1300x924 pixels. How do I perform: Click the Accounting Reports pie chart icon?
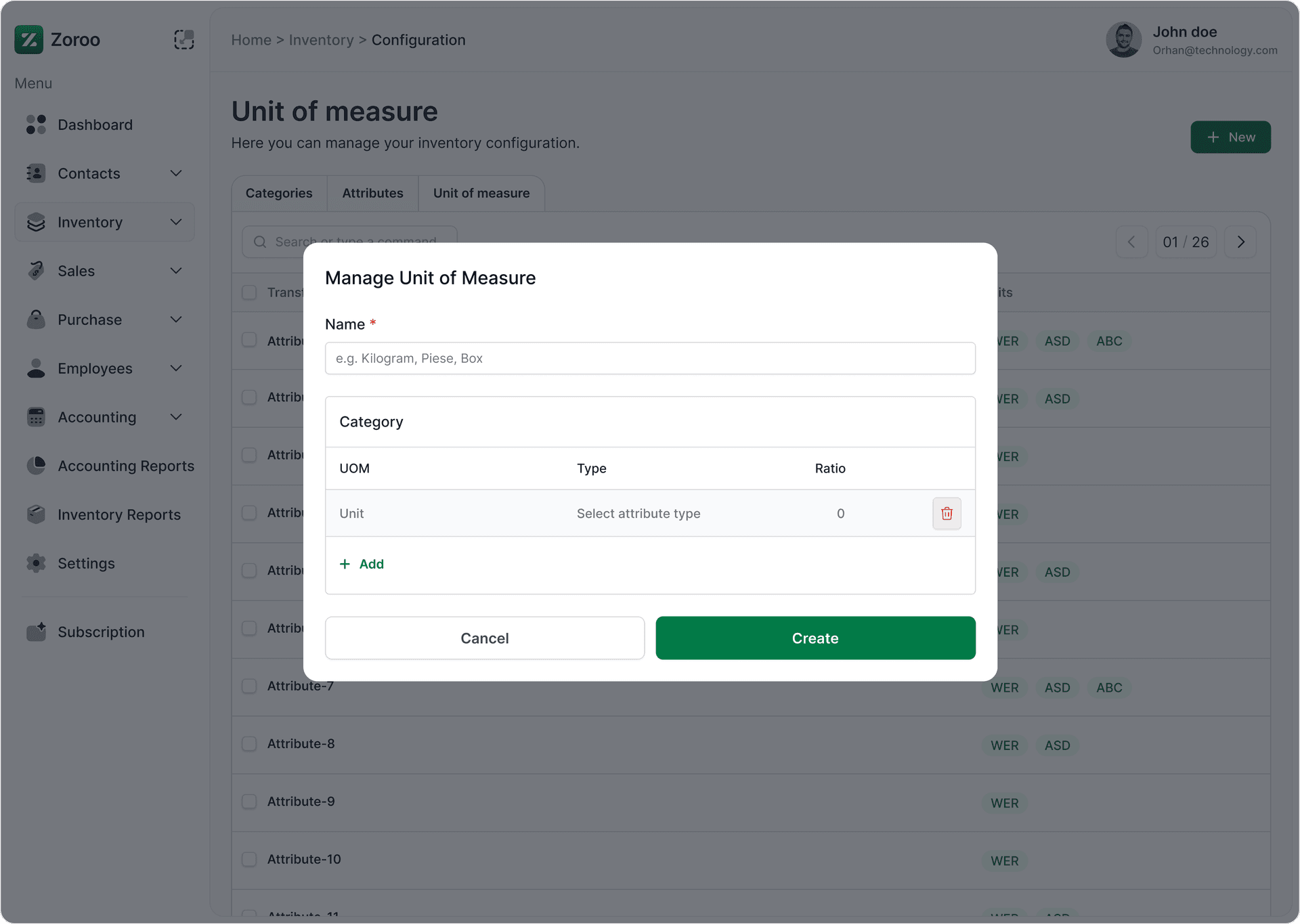(x=36, y=466)
